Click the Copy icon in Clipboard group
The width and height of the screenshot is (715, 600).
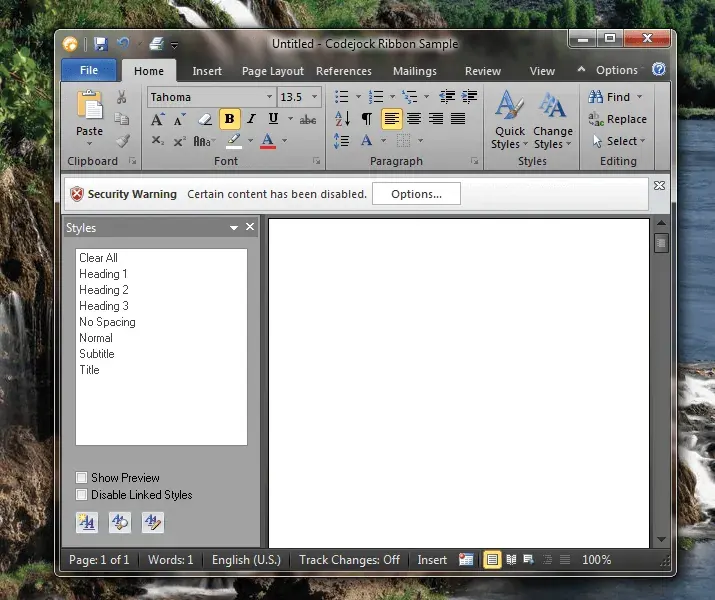pos(121,119)
